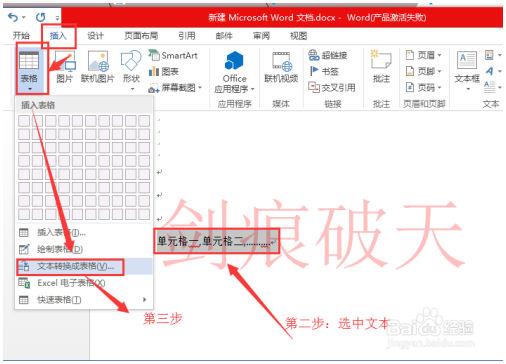The width and height of the screenshot is (506, 364).
Task: Open the 页眉 header dropdown
Action: pyautogui.click(x=423, y=55)
